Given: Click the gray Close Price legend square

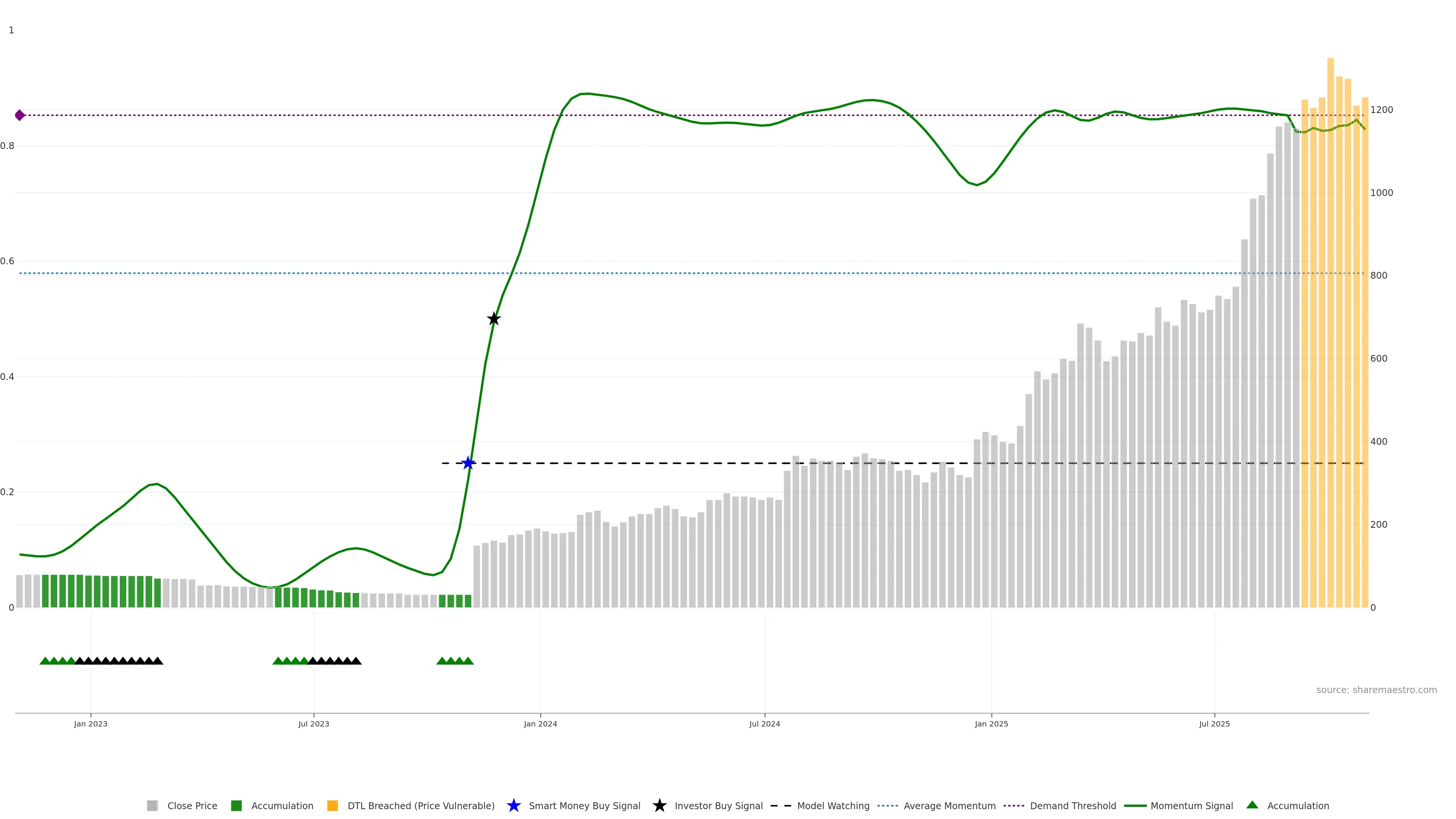Looking at the screenshot, I should click(152, 805).
